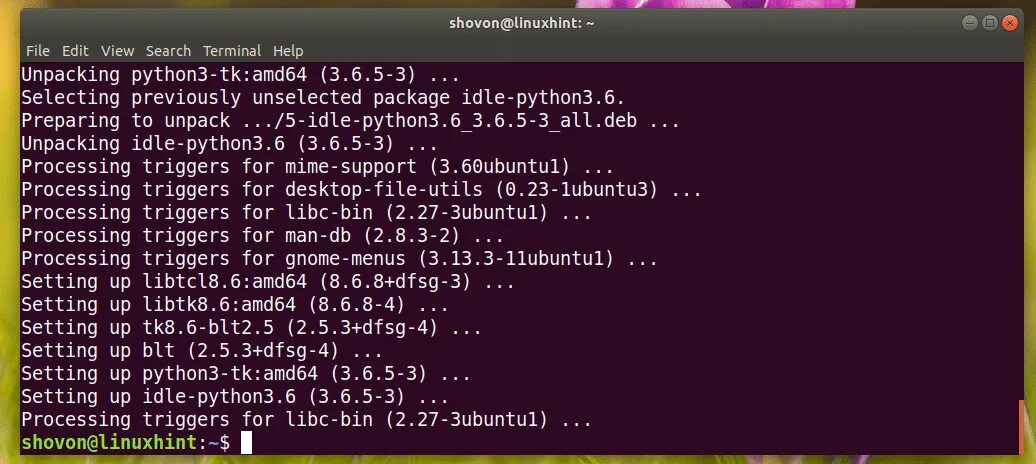Viewport: 1036px width, 464px height.
Task: Close the terminal with the orange button
Action: tap(1010, 23)
